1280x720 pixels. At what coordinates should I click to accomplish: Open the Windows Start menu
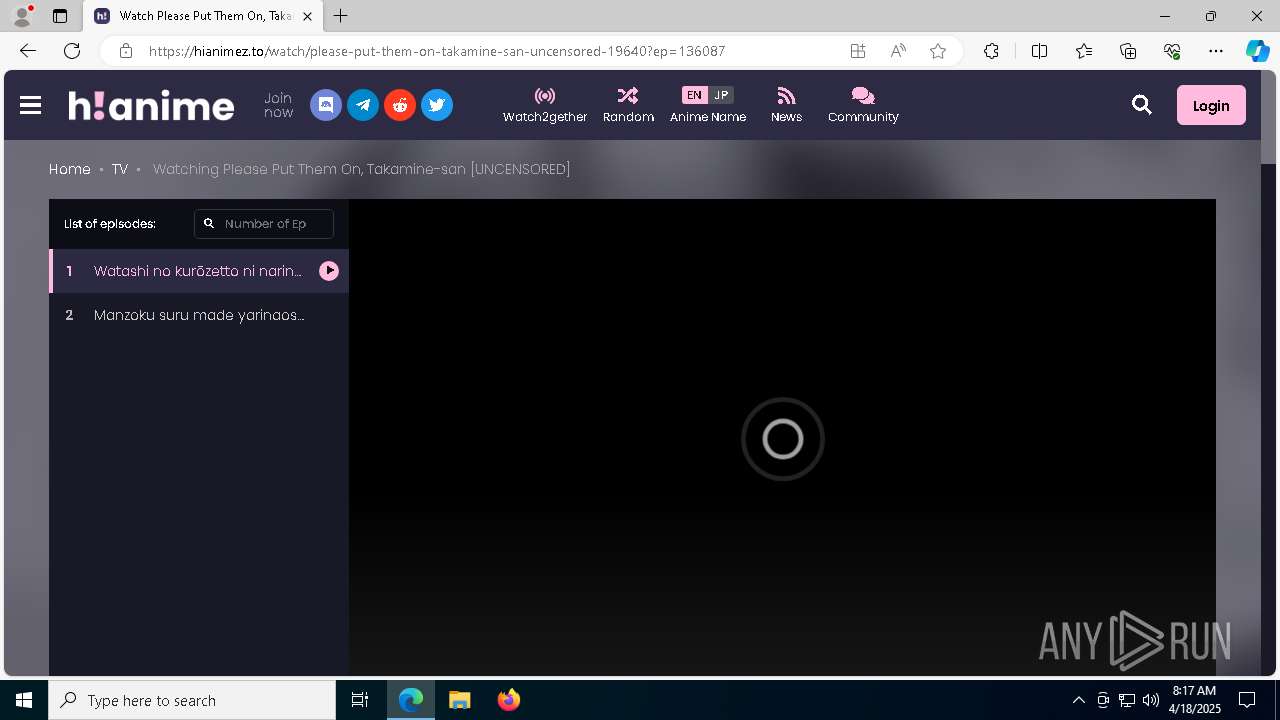[24, 700]
